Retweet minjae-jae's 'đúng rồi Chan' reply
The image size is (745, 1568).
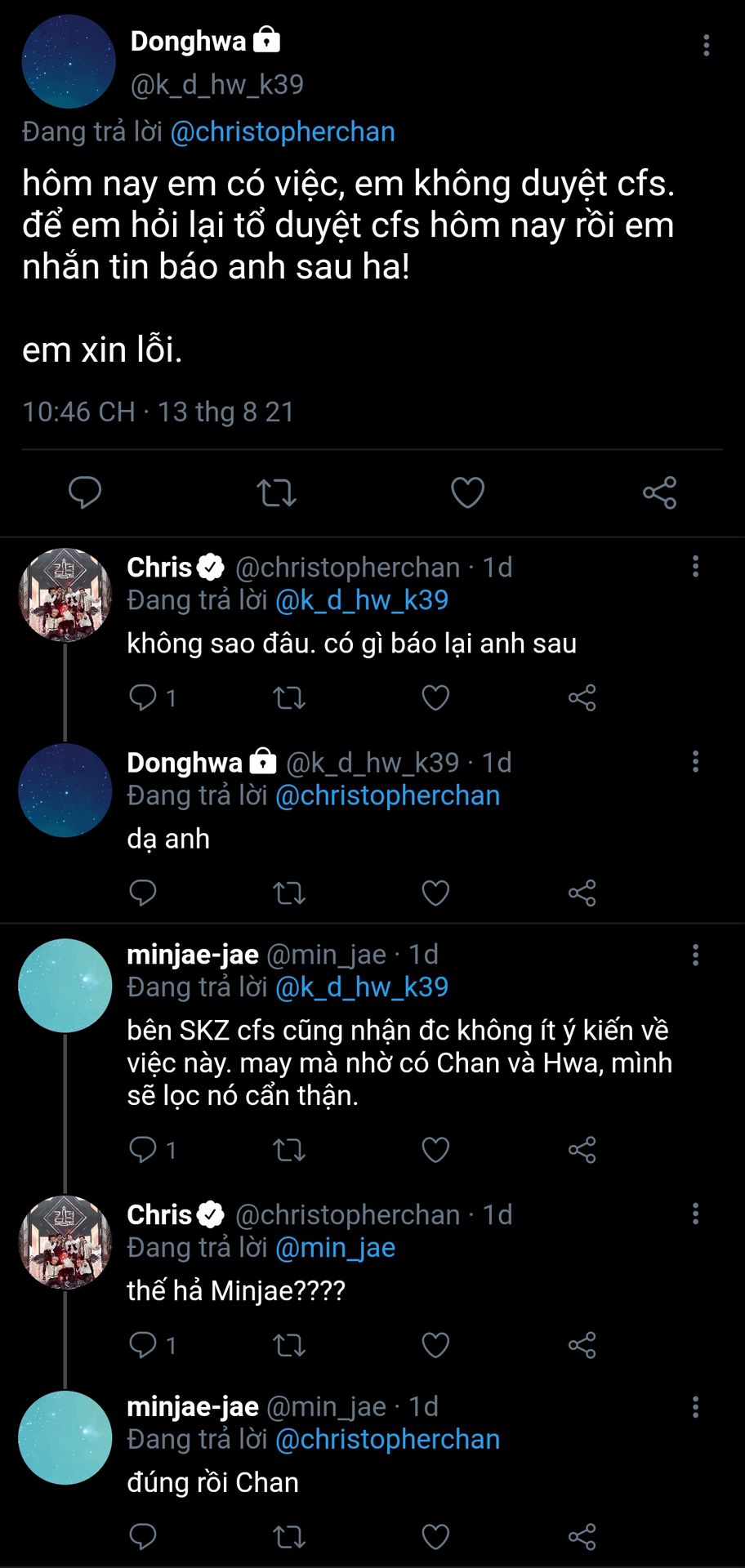point(289,1537)
